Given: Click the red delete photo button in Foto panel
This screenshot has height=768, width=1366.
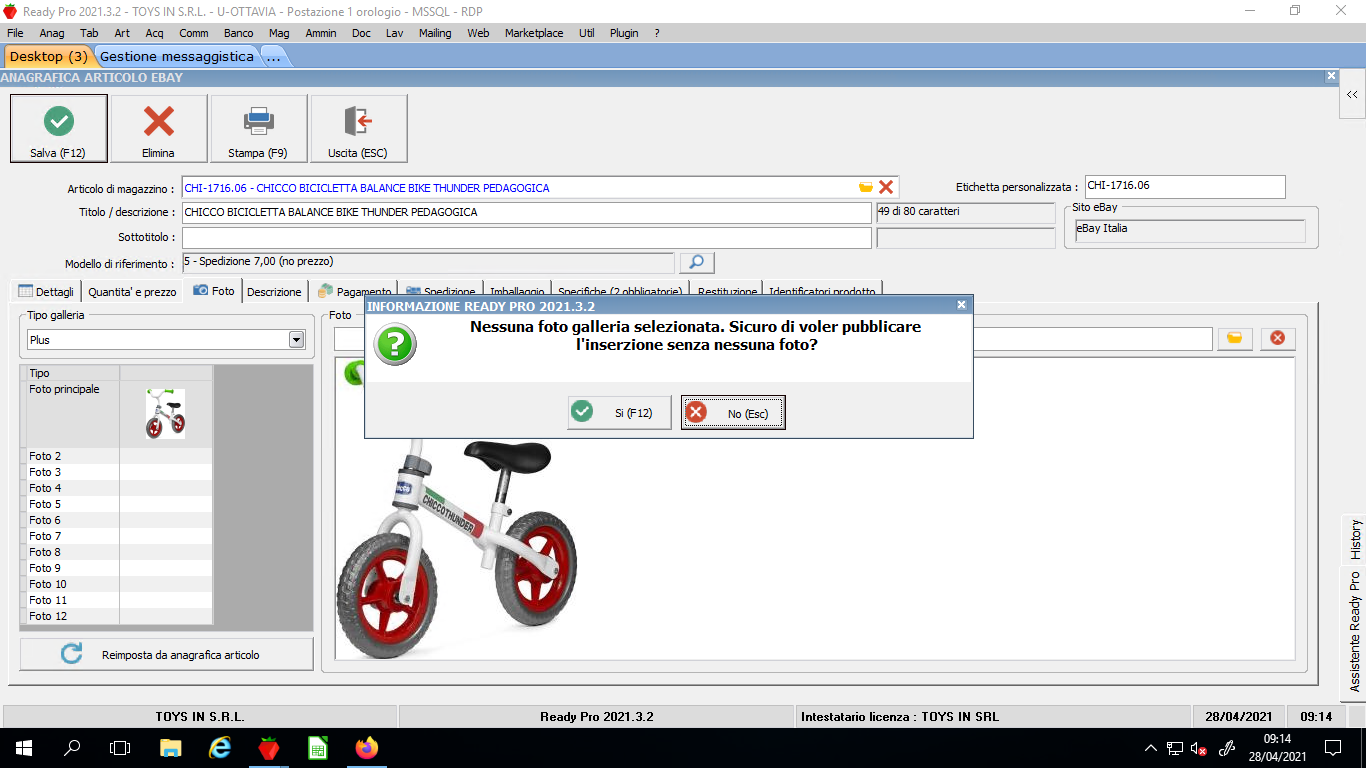Looking at the screenshot, I should click(x=1278, y=338).
